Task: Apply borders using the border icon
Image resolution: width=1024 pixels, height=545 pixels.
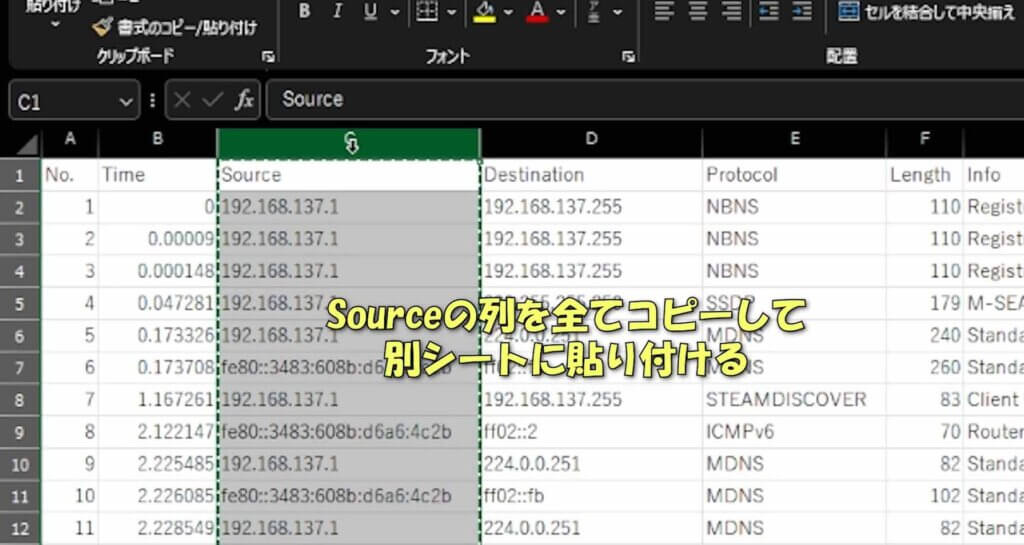Action: pyautogui.click(x=427, y=12)
